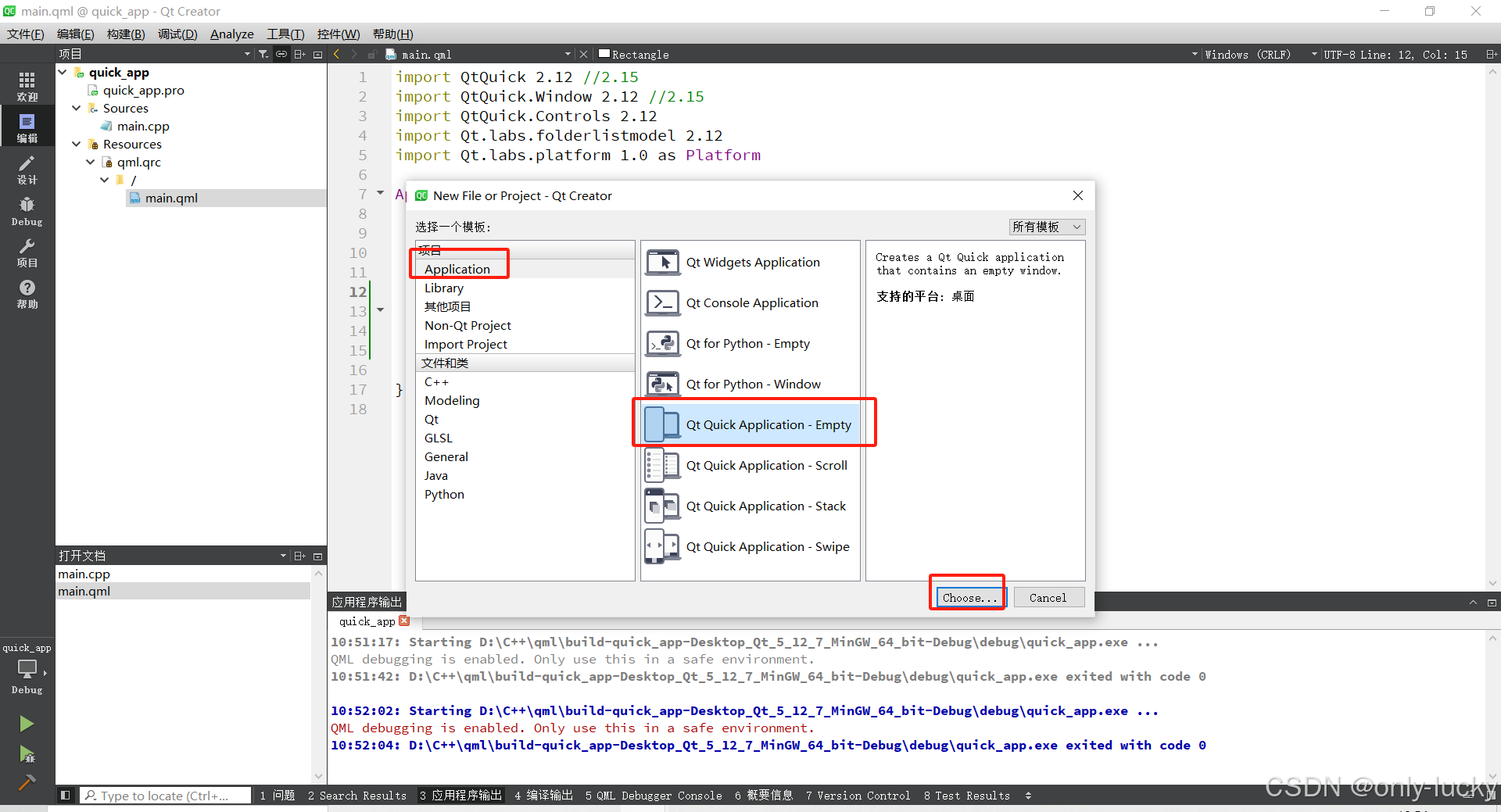This screenshot has width=1501, height=812.
Task: Collapse the Sources folder node
Action: pyautogui.click(x=77, y=108)
